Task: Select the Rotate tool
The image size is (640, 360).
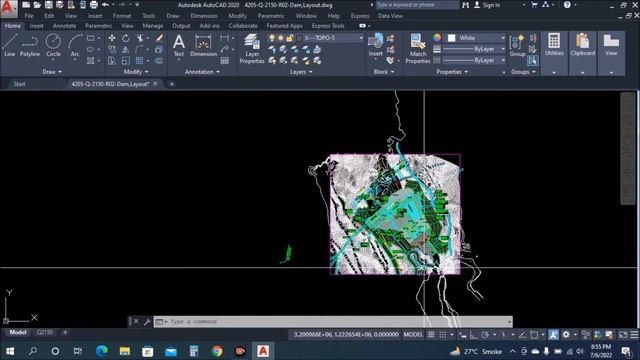Action: coord(126,38)
